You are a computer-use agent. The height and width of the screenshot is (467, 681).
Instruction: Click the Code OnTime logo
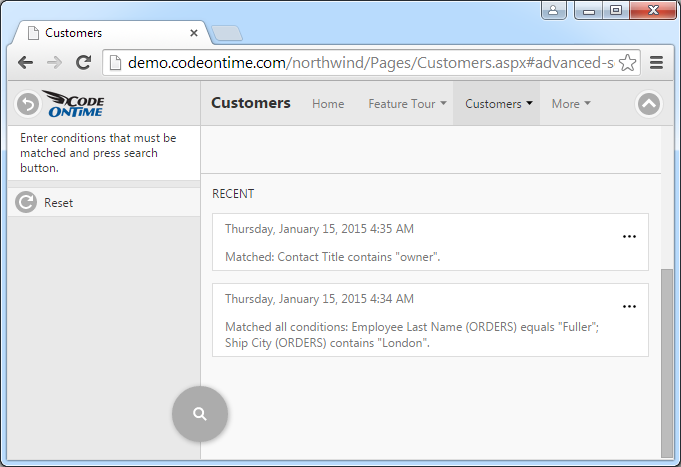click(75, 104)
